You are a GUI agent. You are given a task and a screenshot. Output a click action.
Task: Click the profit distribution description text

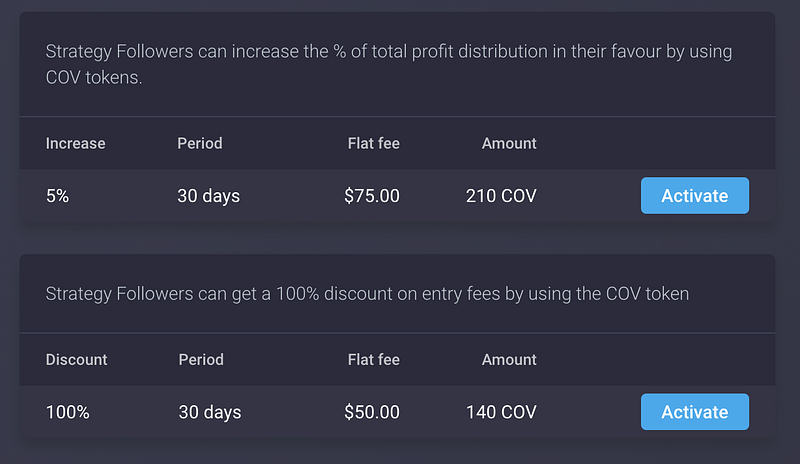[389, 64]
